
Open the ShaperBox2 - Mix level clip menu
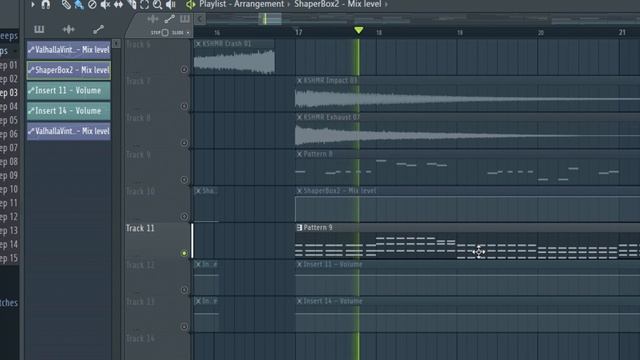299,191
